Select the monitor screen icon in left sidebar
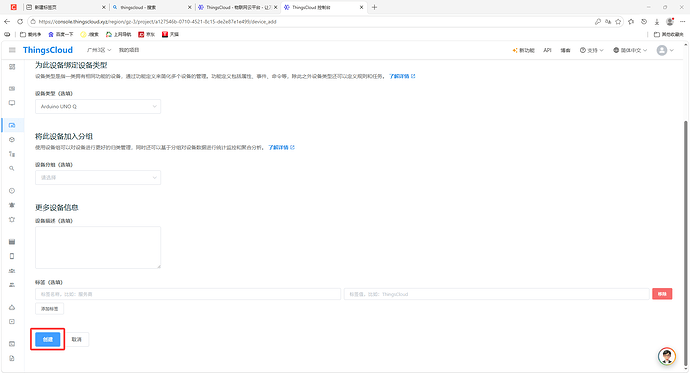Screen dimensions: 690x373 point(12,103)
